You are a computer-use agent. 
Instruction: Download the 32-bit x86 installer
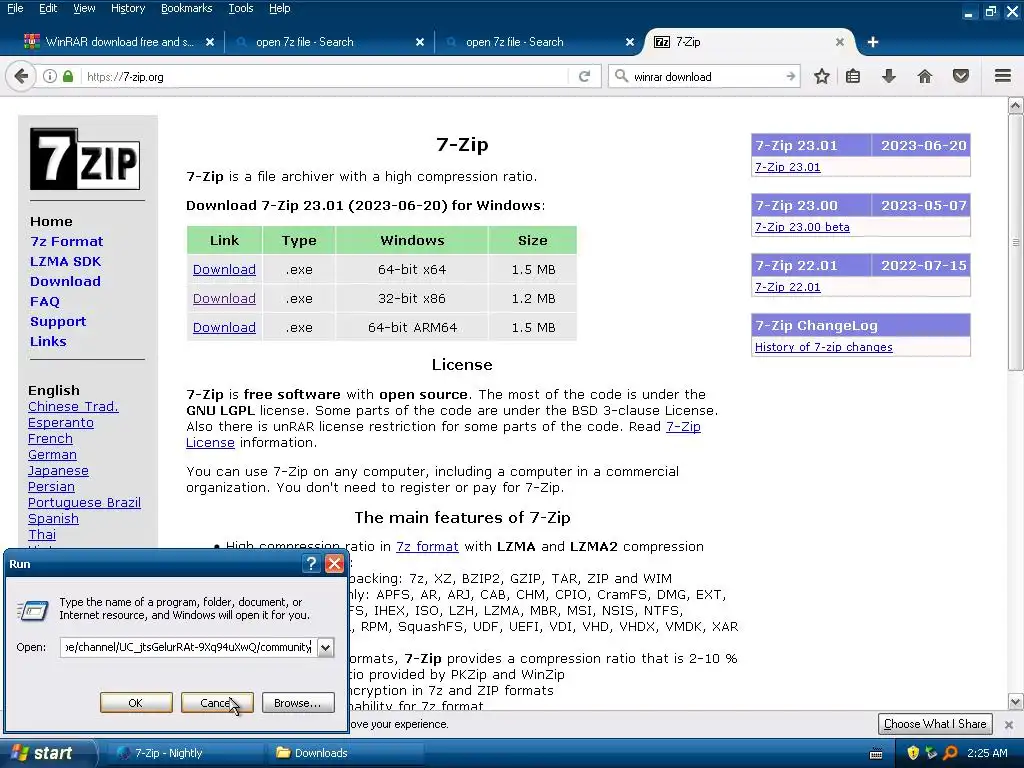[x=224, y=298]
